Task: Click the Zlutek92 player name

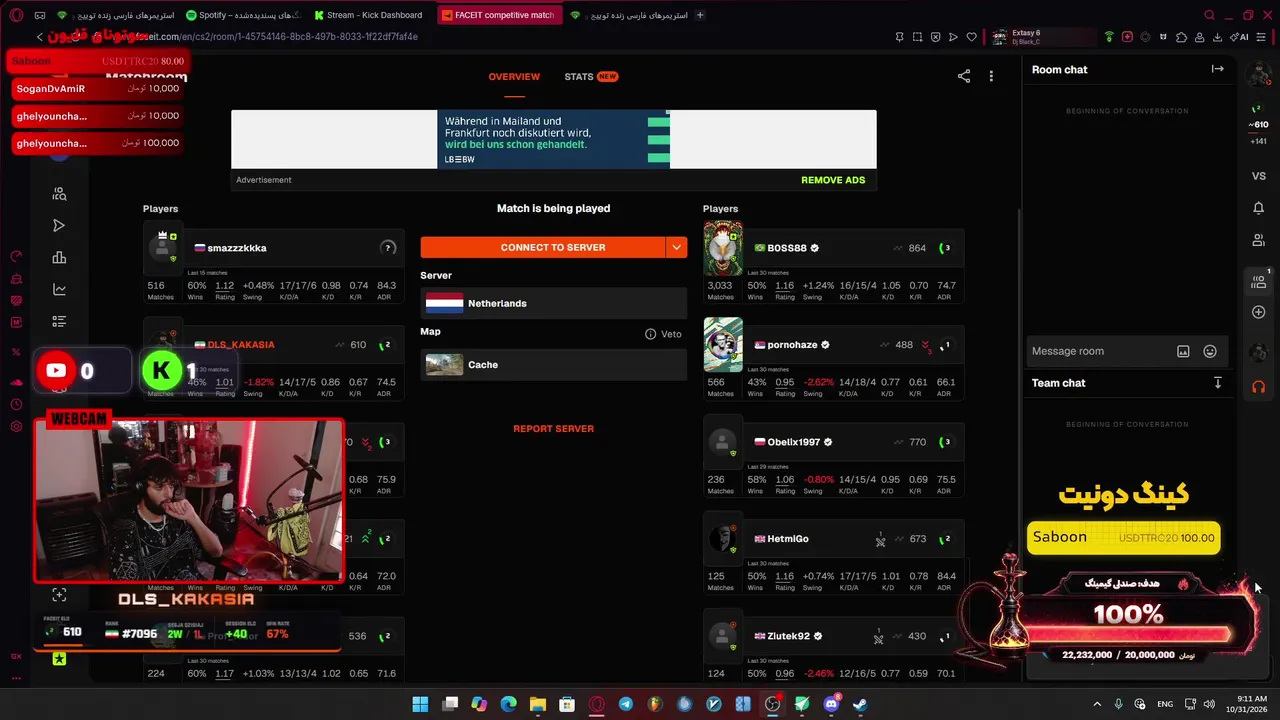Action: point(789,636)
